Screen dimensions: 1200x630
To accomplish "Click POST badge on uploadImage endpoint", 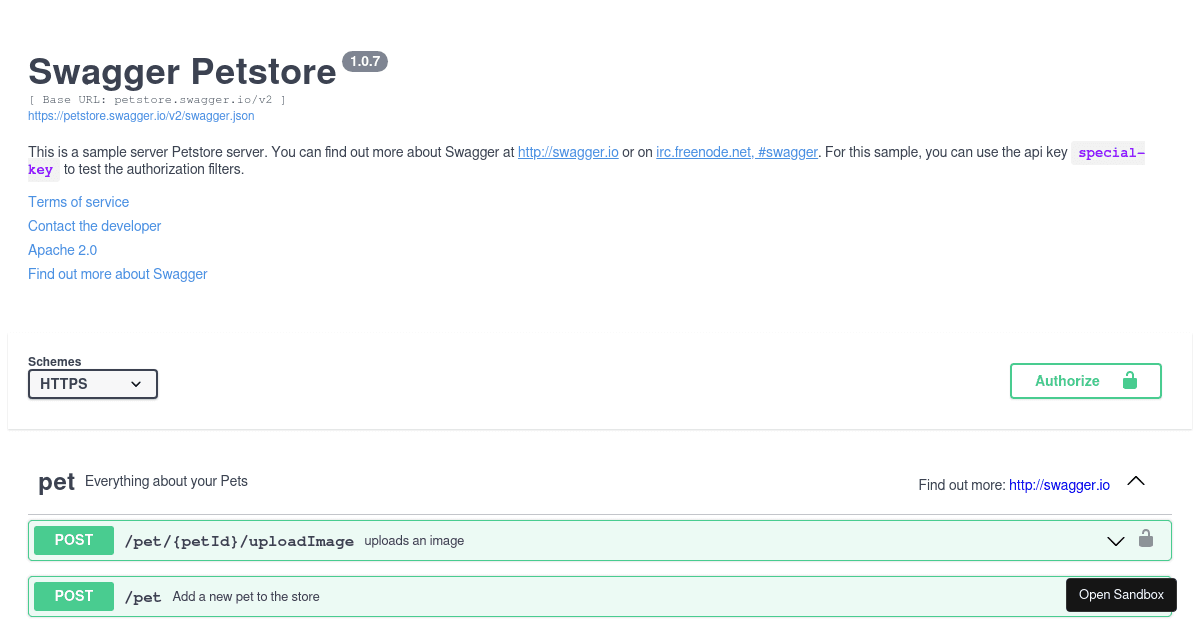I will (x=74, y=540).
